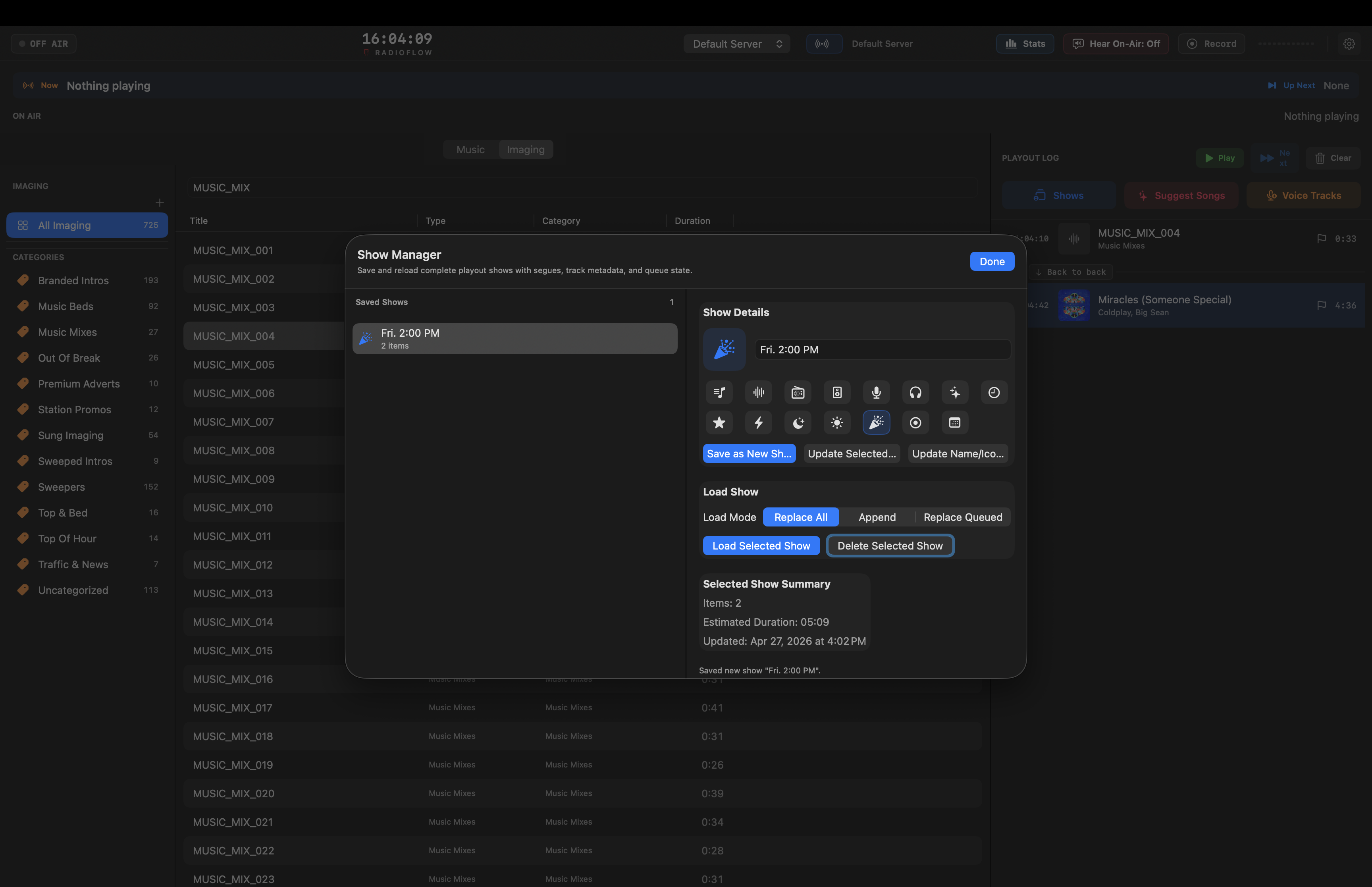Image resolution: width=1372 pixels, height=887 pixels.
Task: Toggle Hear On-Air monitoring
Action: pos(1116,44)
